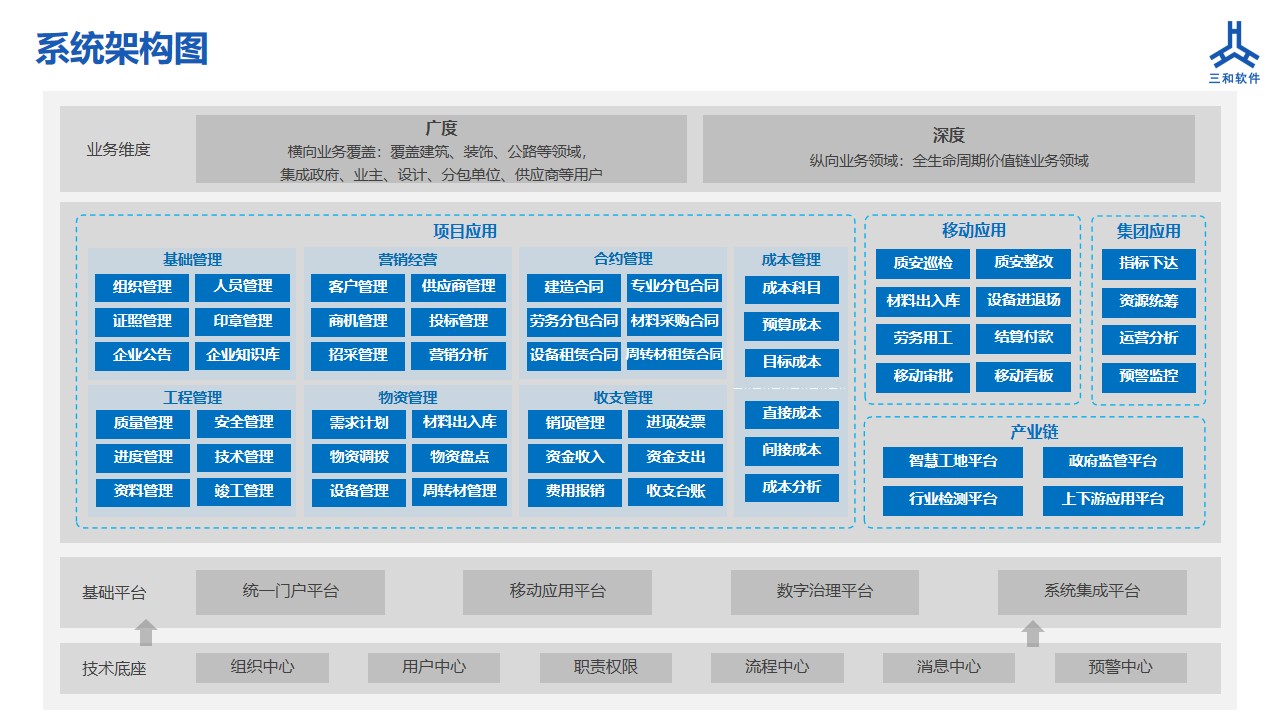The image size is (1280, 720).
Task: Select the 组织管理 module box
Action: coord(142,287)
